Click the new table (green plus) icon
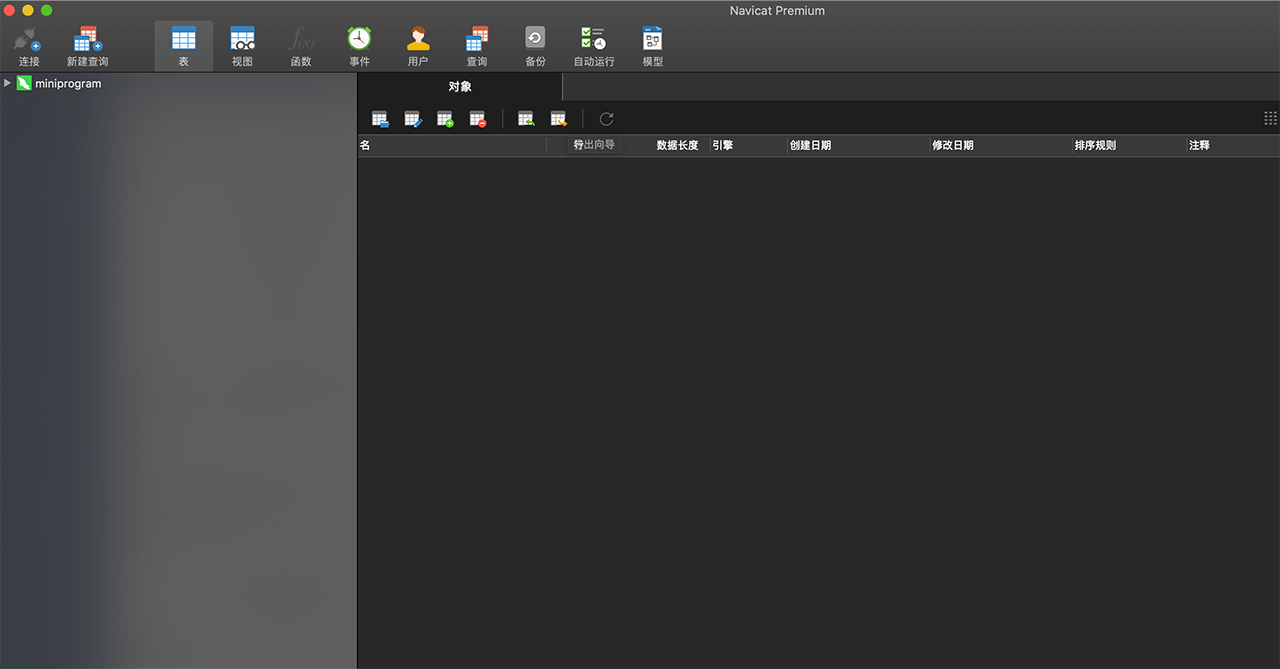The height and width of the screenshot is (669, 1280). pos(445,119)
